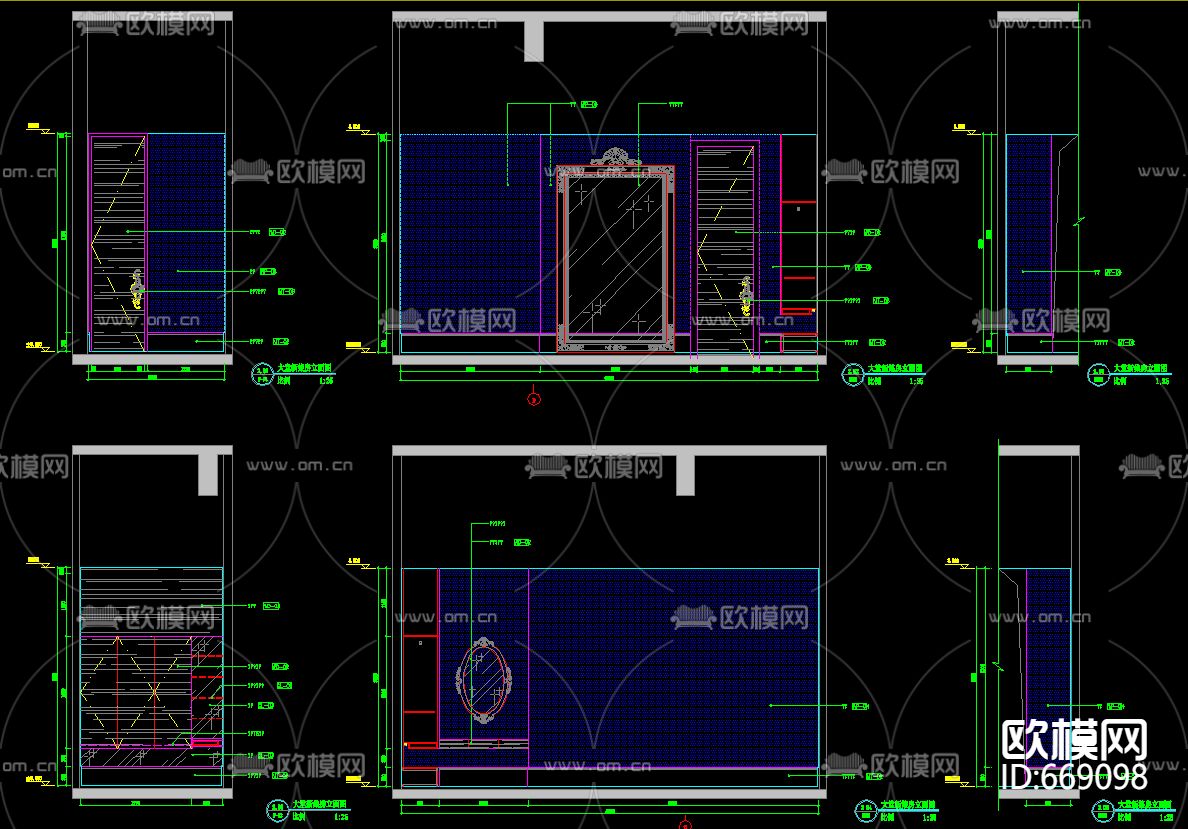The width and height of the screenshot is (1188, 829).
Task: Click the title symbol circle of the top-left elevation
Action: click(x=262, y=374)
